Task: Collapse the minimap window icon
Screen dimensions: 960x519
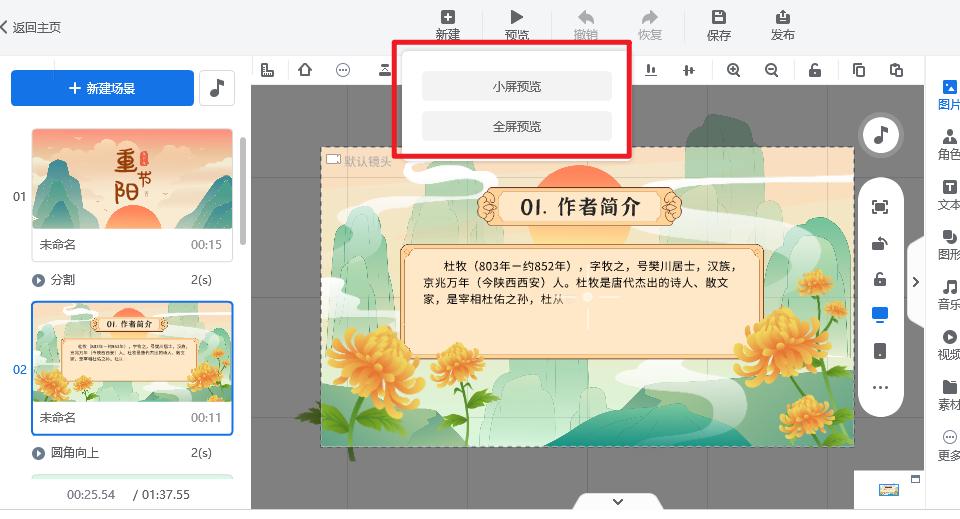Action: point(915,479)
